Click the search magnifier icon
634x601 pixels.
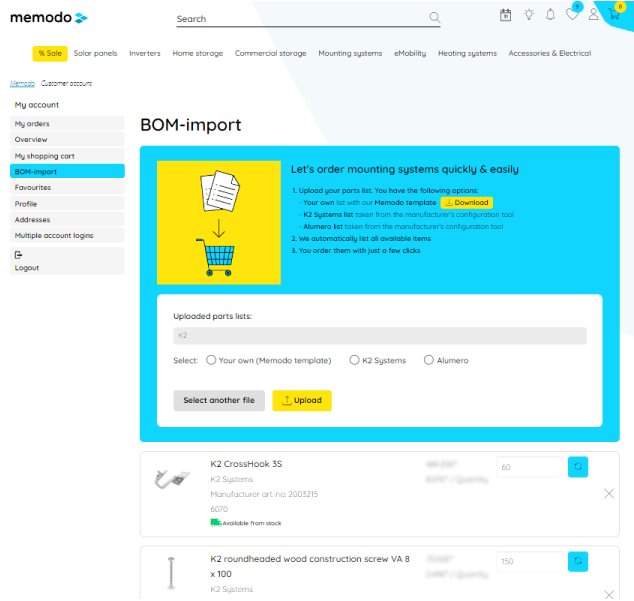point(434,17)
